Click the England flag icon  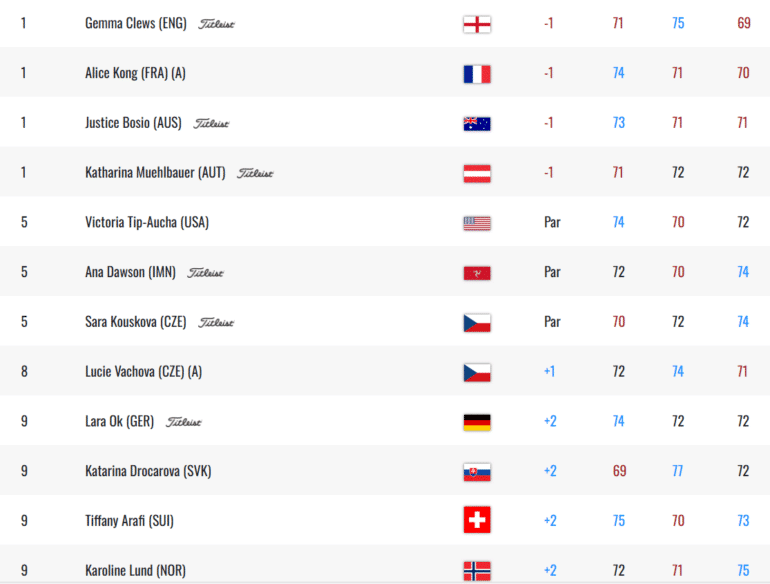pyautogui.click(x=477, y=24)
